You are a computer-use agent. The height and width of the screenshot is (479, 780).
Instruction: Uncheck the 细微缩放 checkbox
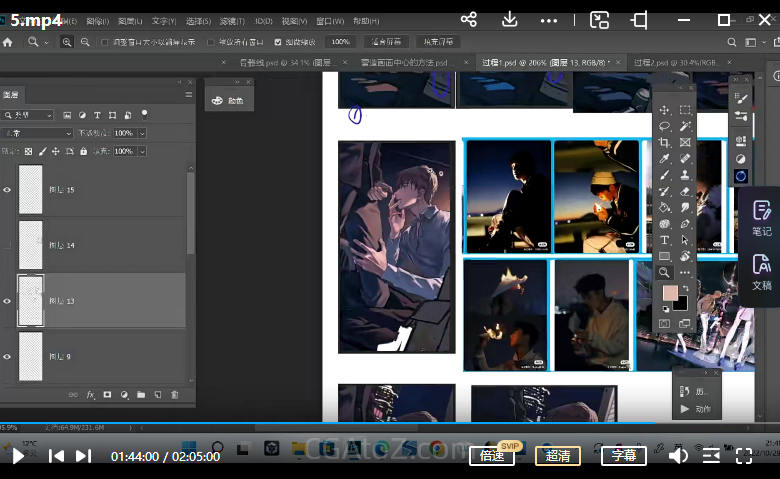(x=279, y=42)
